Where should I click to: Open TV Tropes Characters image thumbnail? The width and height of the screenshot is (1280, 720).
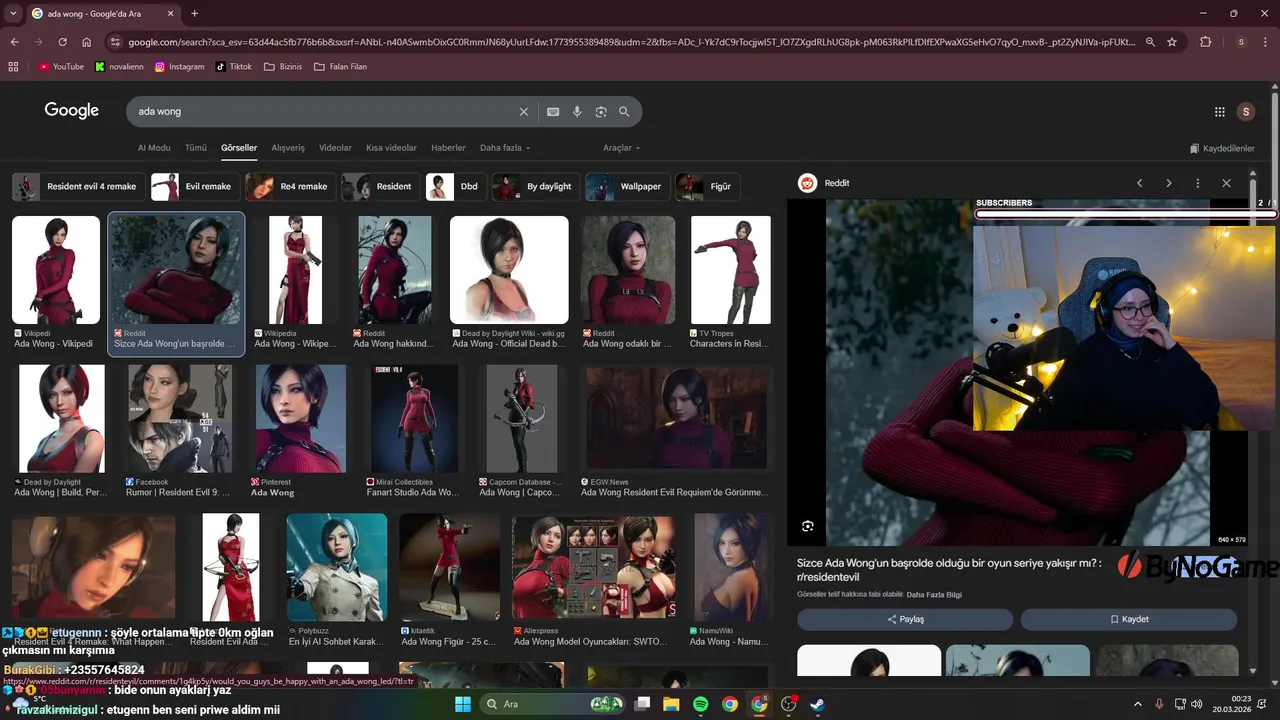(x=730, y=270)
